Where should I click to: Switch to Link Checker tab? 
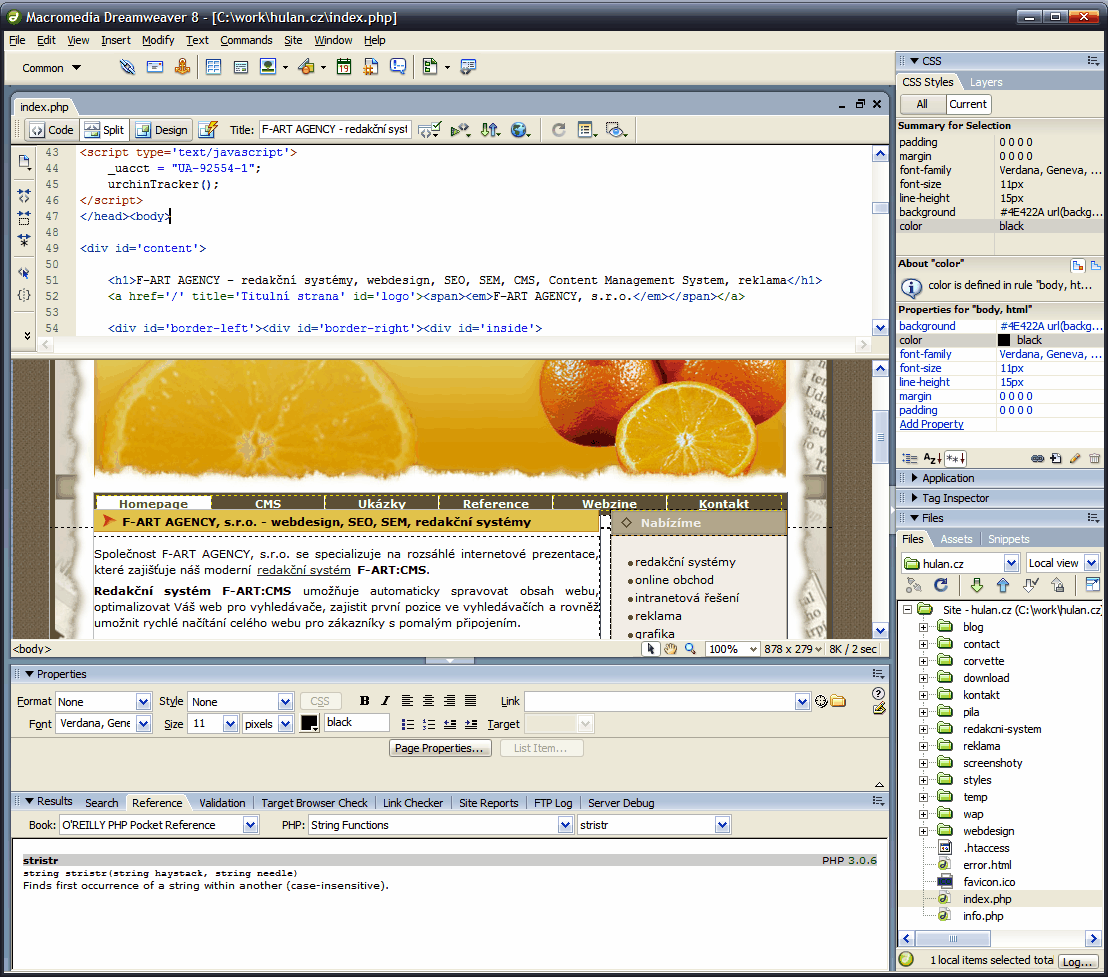click(x=413, y=803)
